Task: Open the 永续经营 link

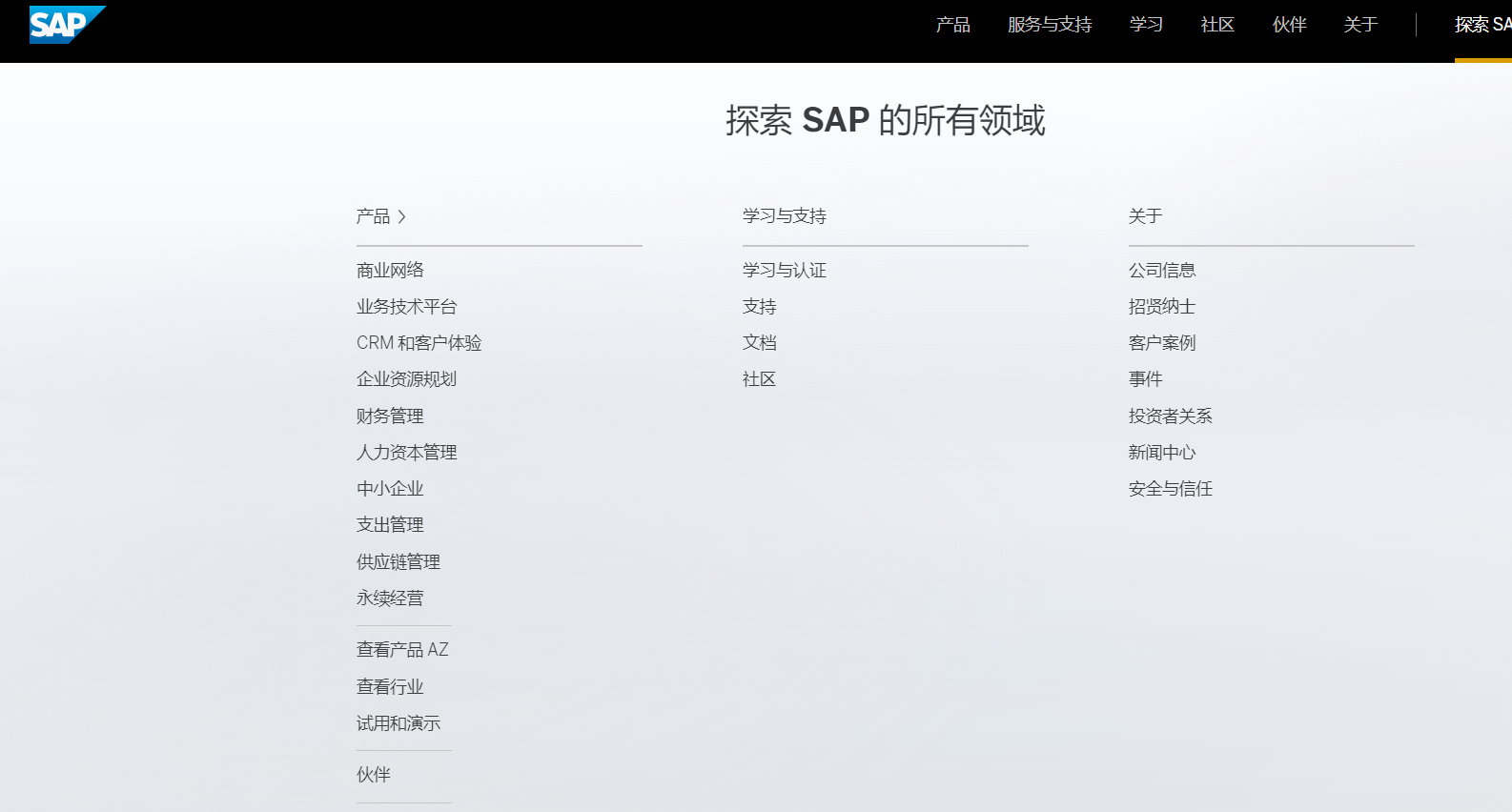Action: click(390, 599)
